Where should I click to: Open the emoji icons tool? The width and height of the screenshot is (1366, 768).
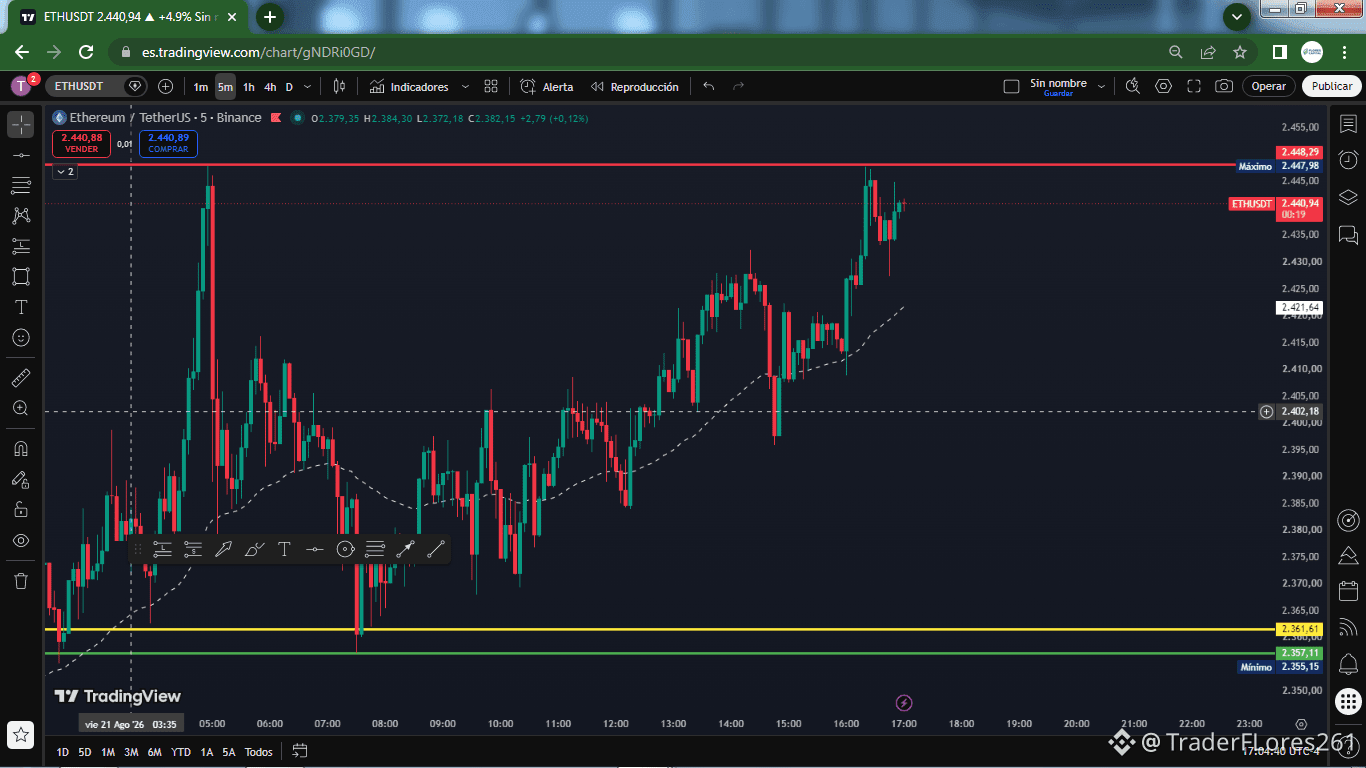(x=21, y=338)
